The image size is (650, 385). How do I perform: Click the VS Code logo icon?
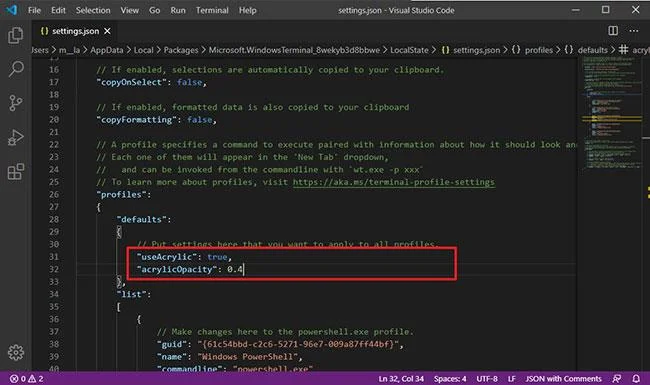(x=12, y=10)
